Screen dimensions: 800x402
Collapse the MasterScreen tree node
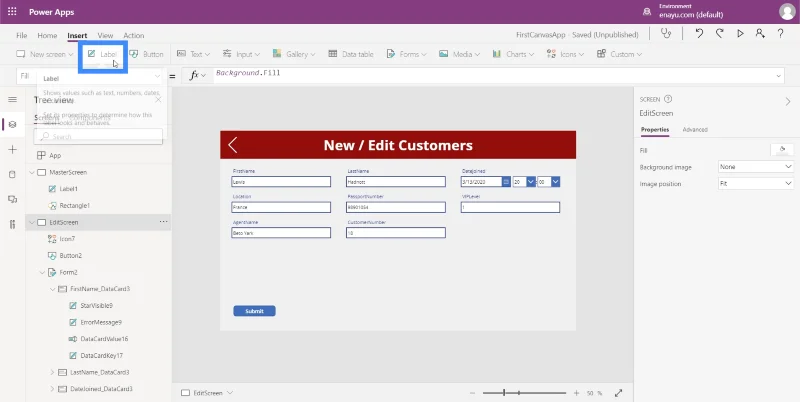32,172
